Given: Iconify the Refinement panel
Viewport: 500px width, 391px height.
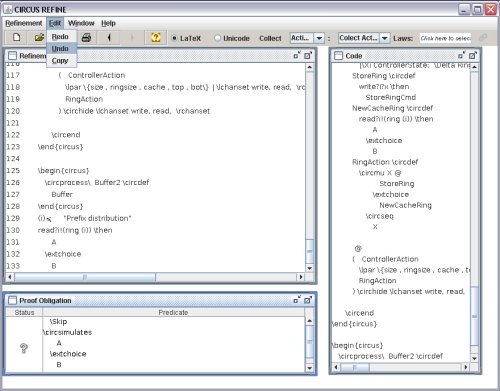Looking at the screenshot, I should tap(297, 55).
